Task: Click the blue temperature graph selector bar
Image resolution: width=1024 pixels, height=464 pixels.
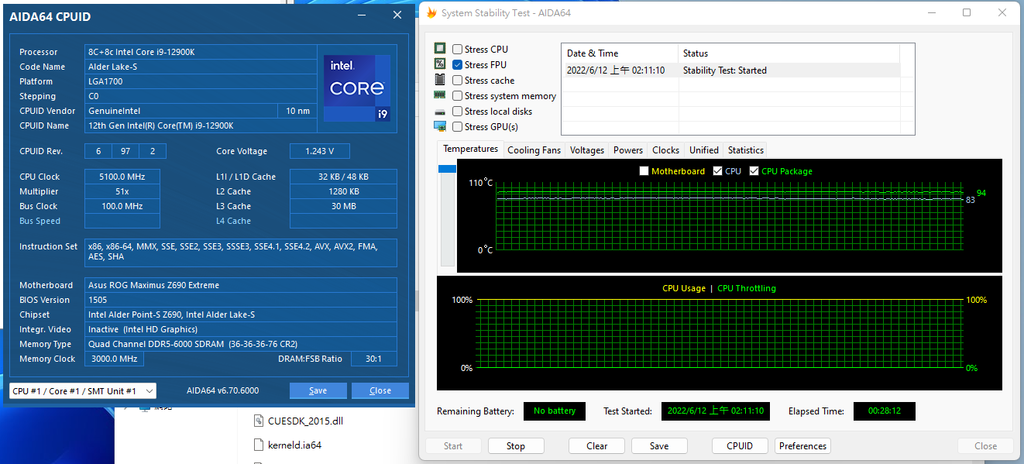Action: tap(447, 169)
